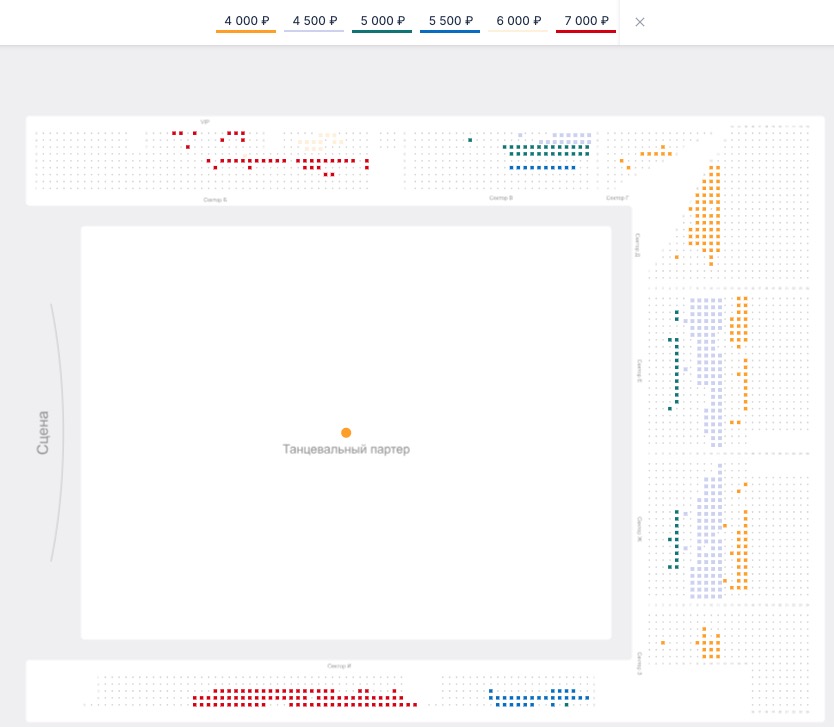Select the Танцевальный партер text label

click(x=346, y=450)
